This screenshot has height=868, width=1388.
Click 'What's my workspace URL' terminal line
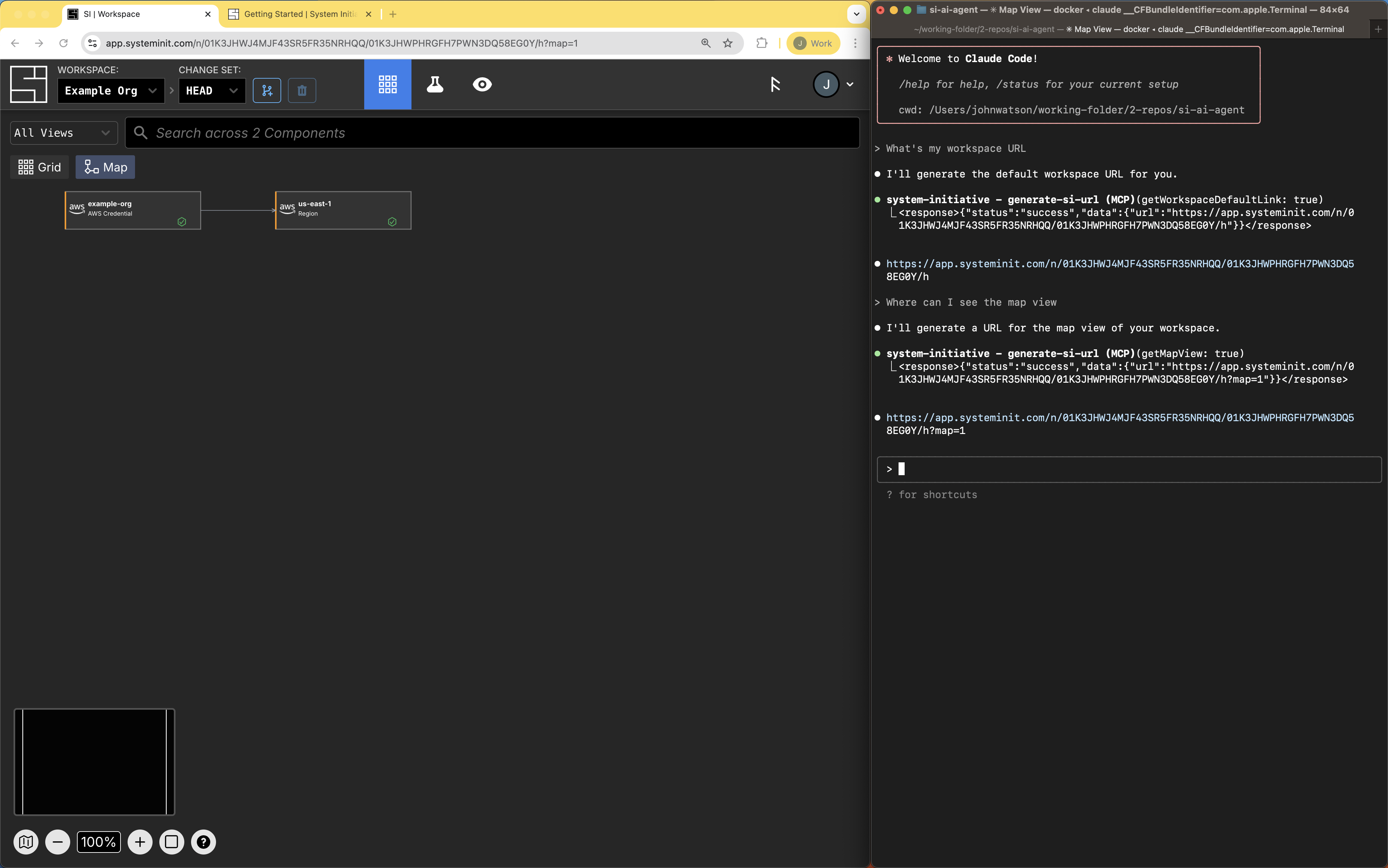pos(956,148)
